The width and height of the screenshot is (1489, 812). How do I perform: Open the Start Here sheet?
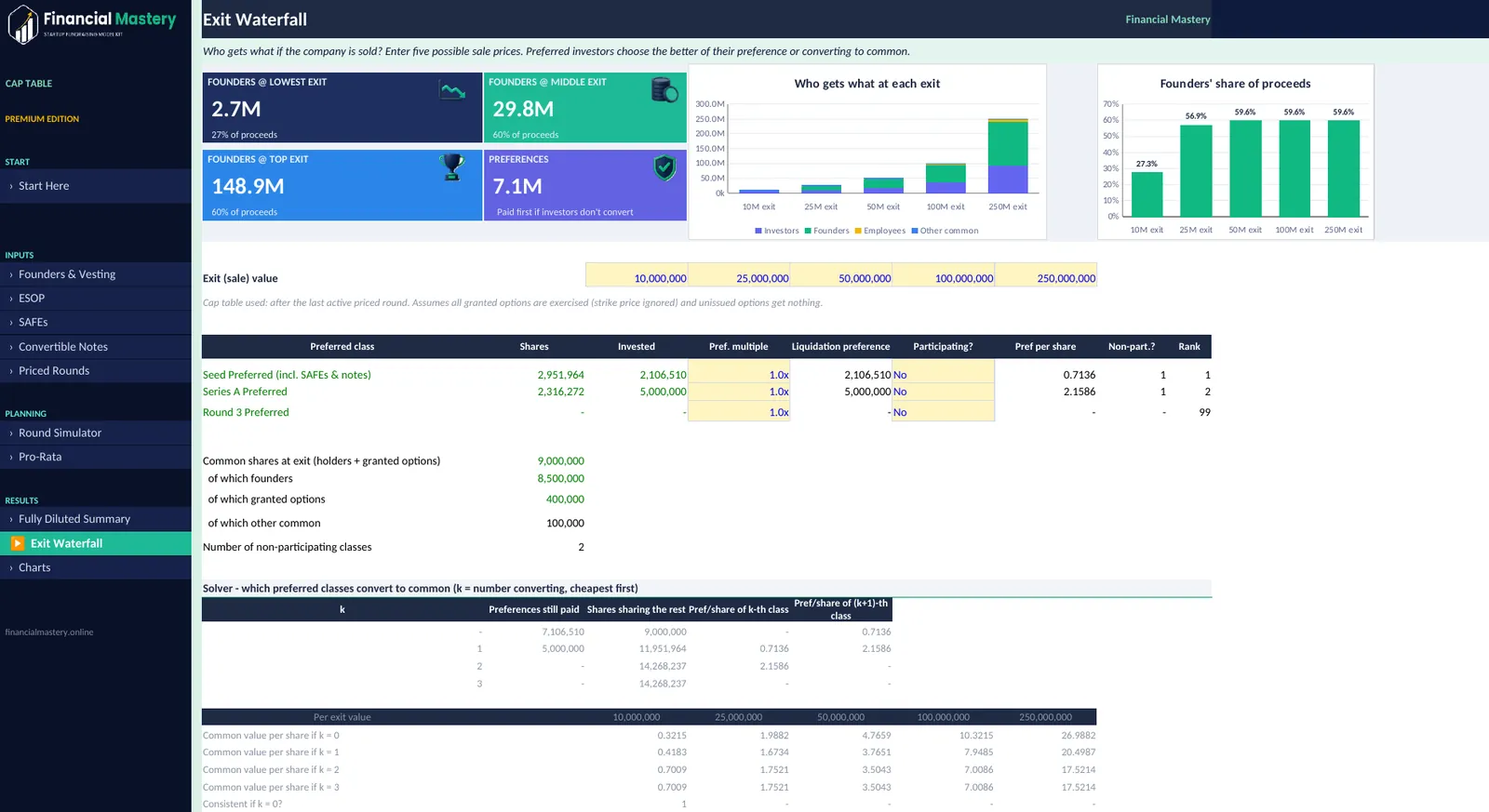[96, 186]
